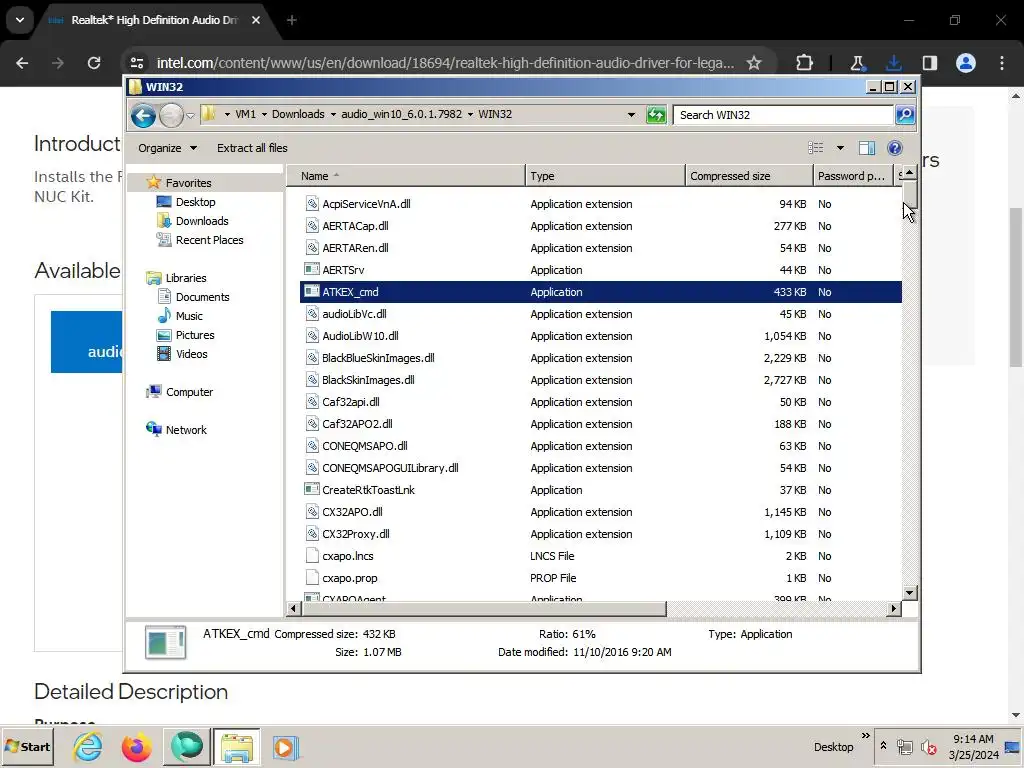Open Videos library

[191, 353]
